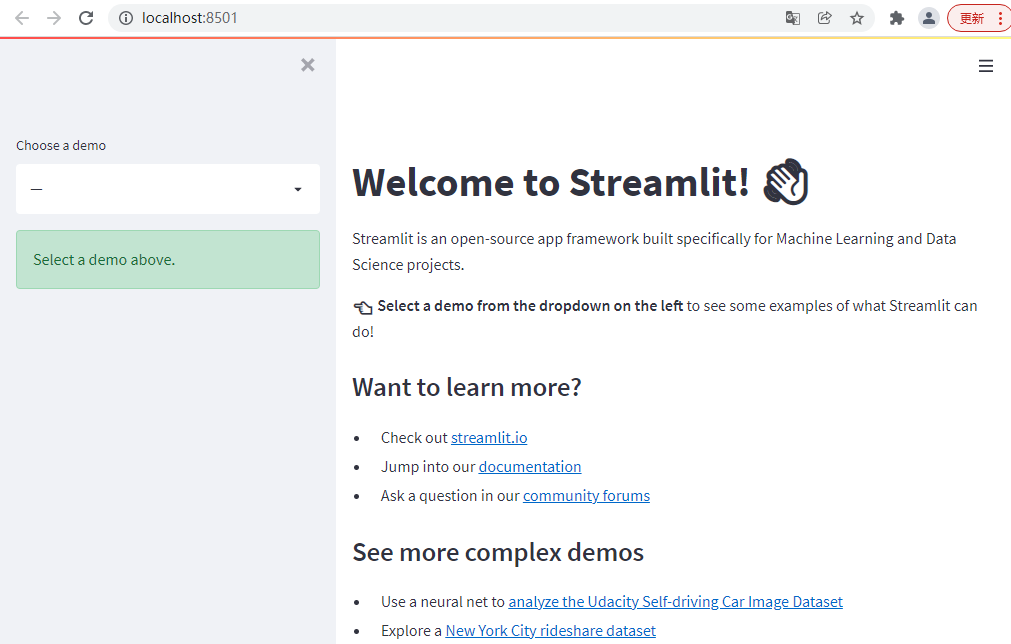The image size is (1011, 644).
Task: Click the 'Welcome to Streamlit!' heading
Action: (x=551, y=182)
